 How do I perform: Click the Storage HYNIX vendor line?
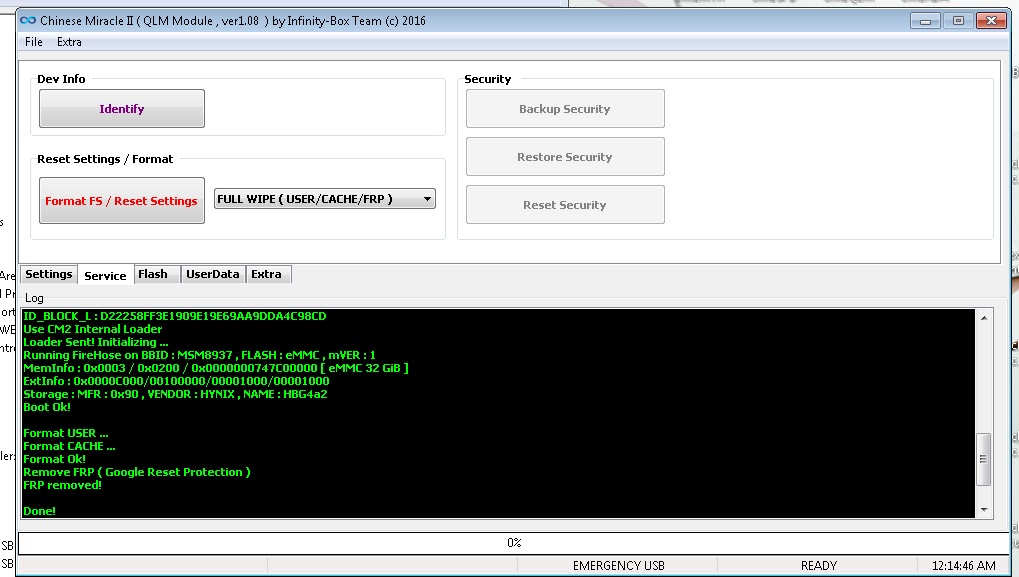pyautogui.click(x=175, y=394)
